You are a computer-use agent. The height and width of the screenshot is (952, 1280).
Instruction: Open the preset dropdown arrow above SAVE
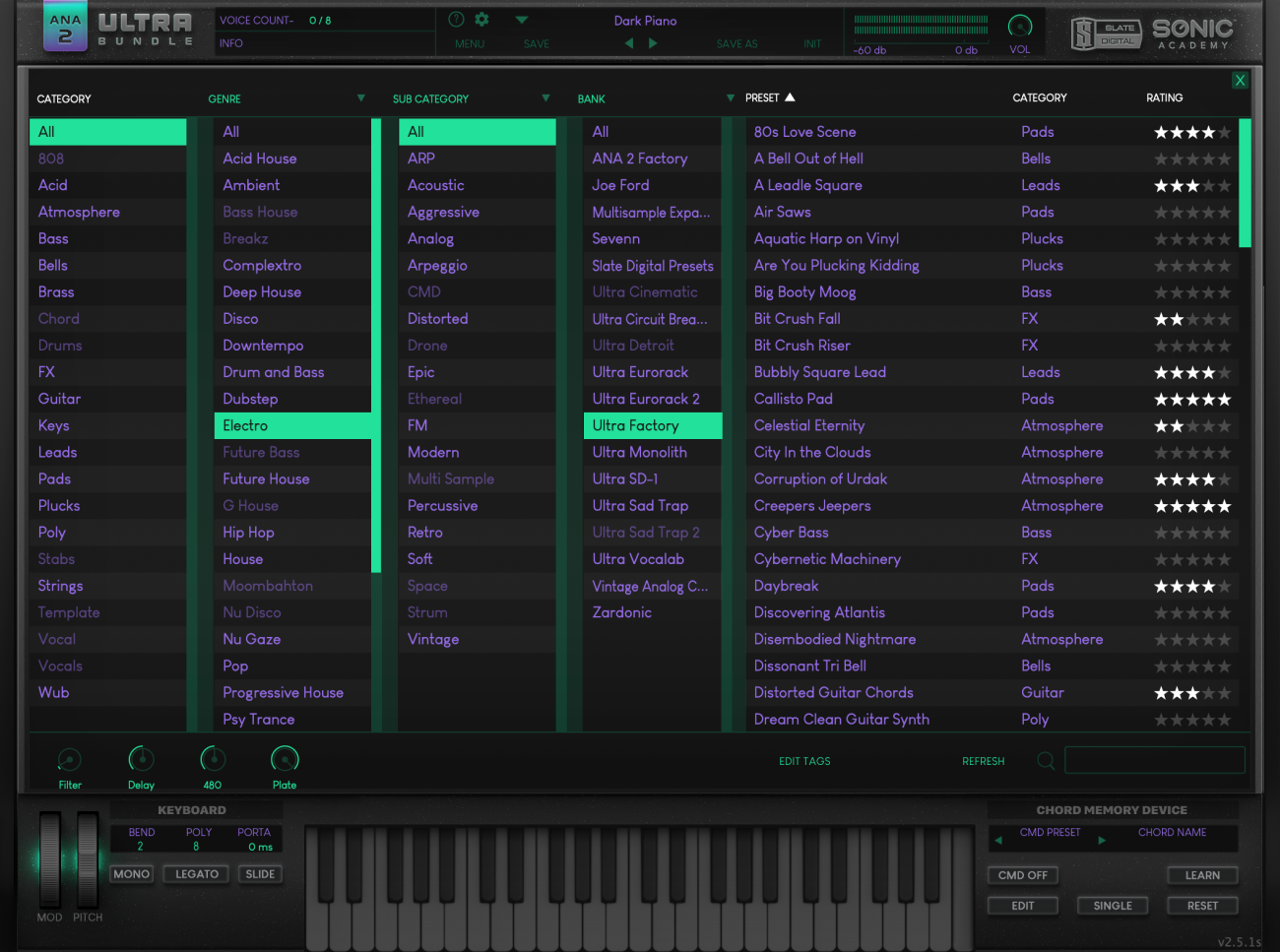[x=522, y=20]
